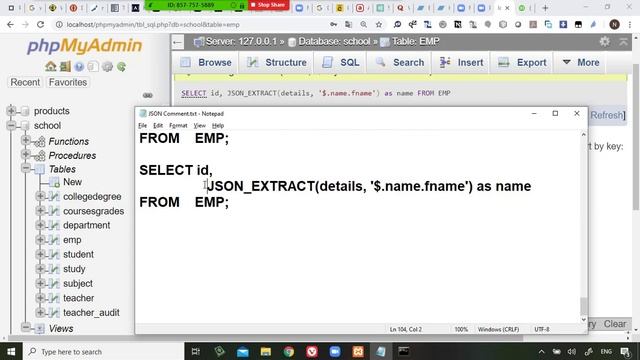
Task: Click the link chain icon in sidebar
Action: coord(148,95)
